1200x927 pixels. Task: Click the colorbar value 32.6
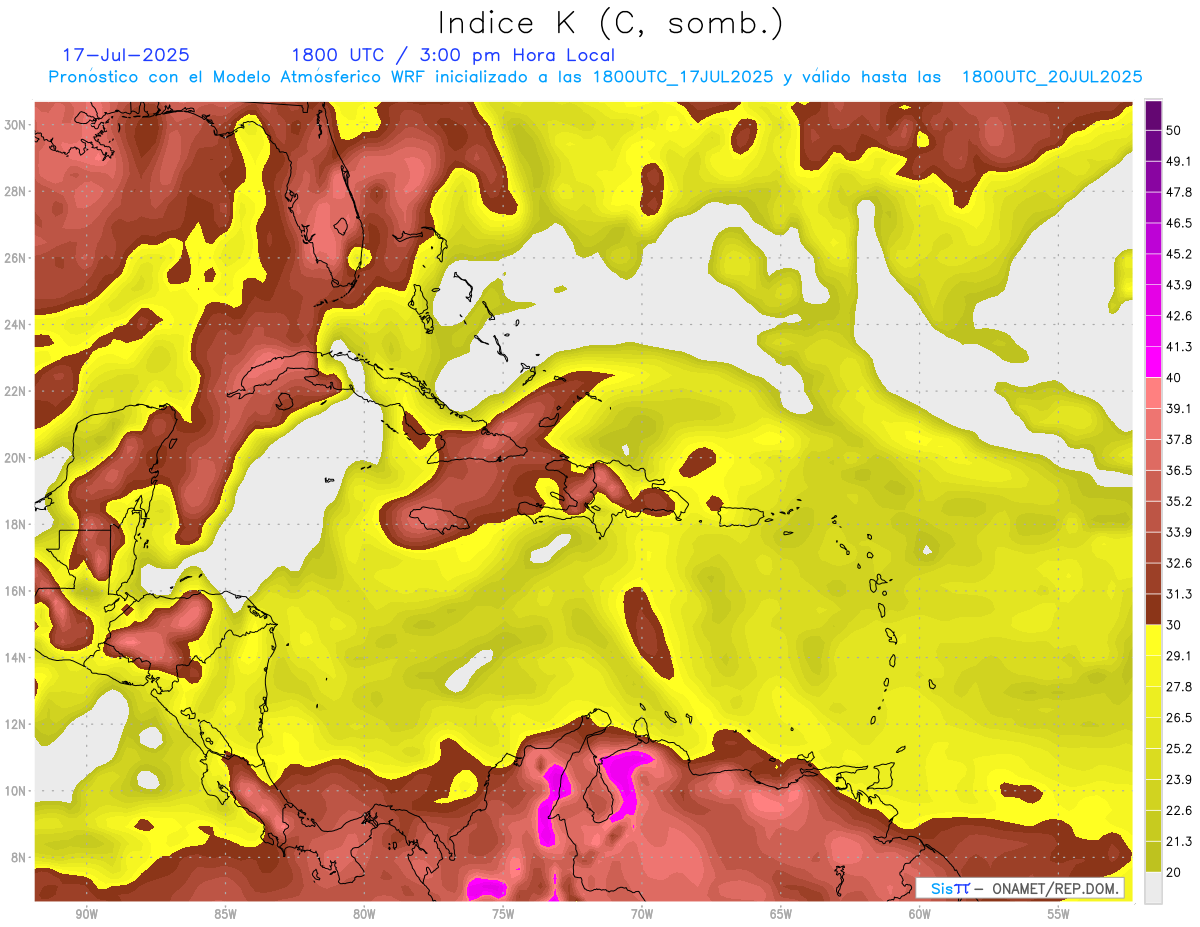pos(1178,563)
